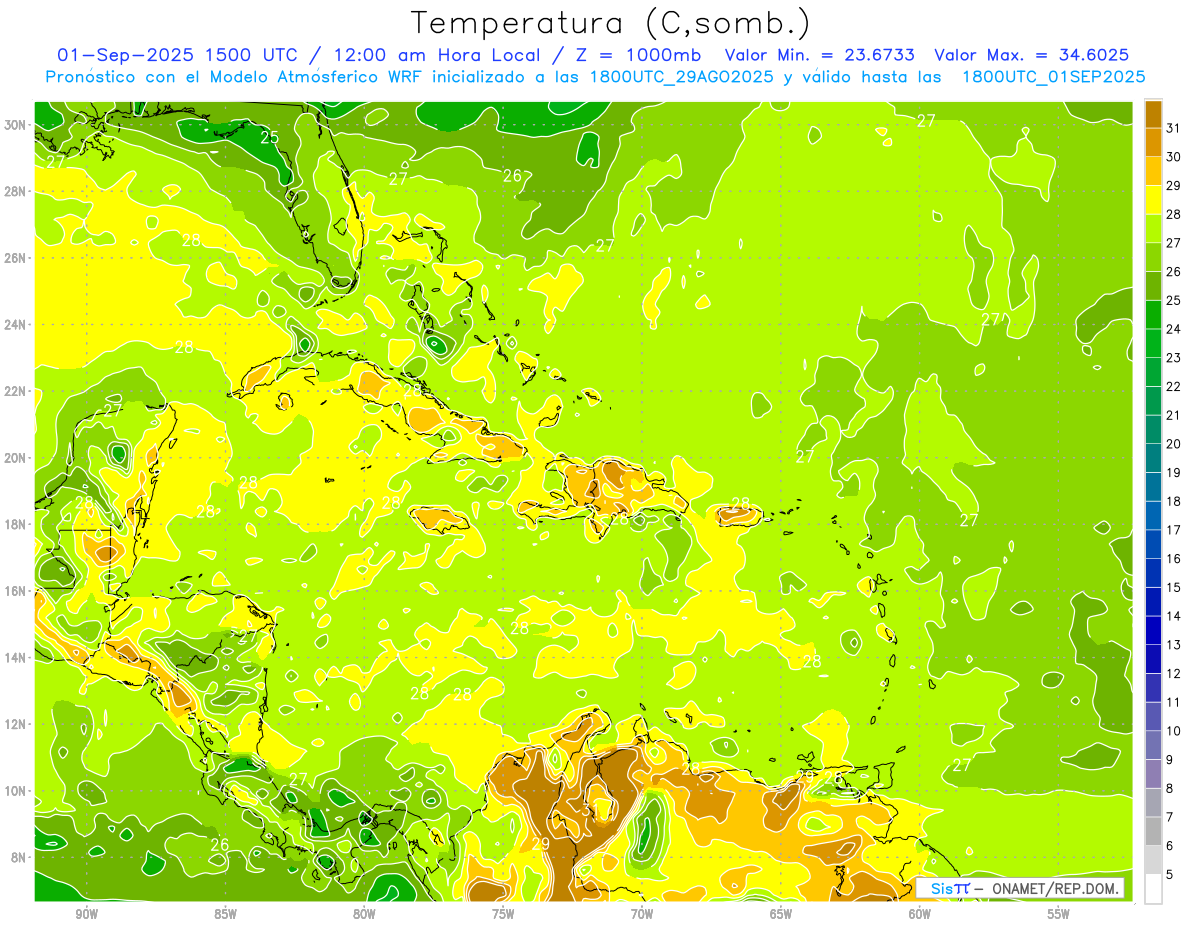Click the number 14 on the color legend
Image resolution: width=1200 pixels, height=927 pixels.
pyautogui.click(x=1174, y=616)
